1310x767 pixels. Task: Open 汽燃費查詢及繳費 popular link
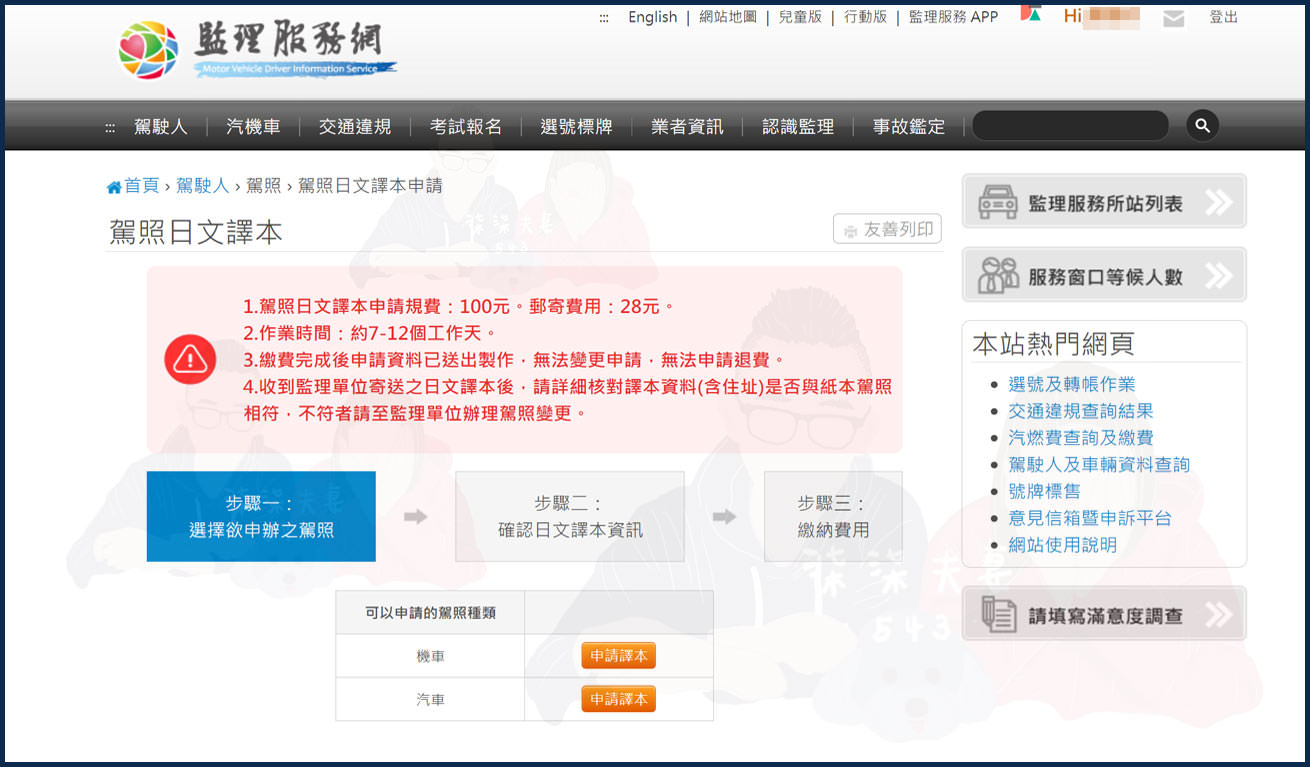(x=1080, y=438)
